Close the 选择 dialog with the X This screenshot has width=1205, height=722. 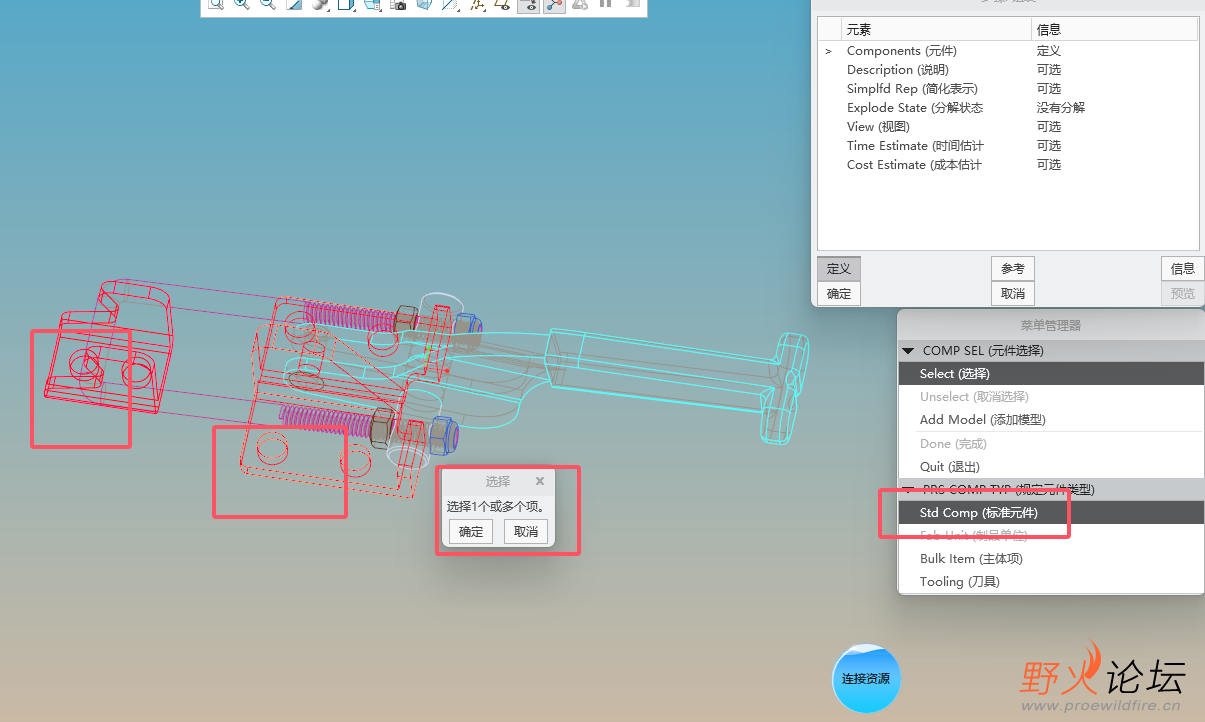coord(540,481)
